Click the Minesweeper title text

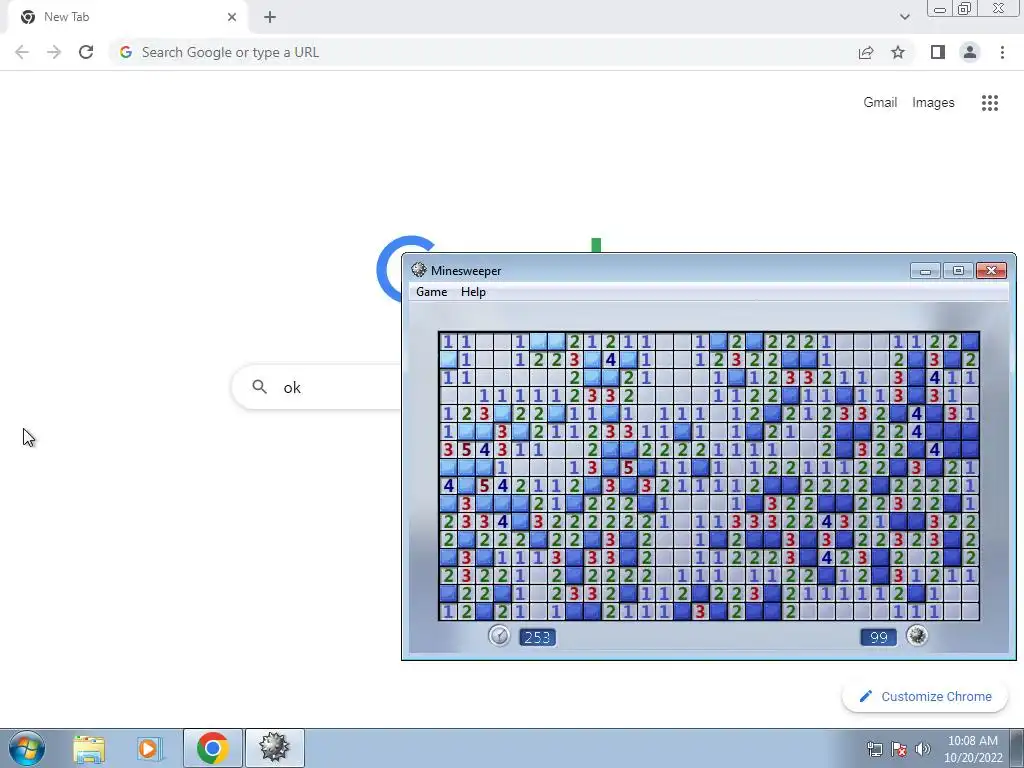466,270
